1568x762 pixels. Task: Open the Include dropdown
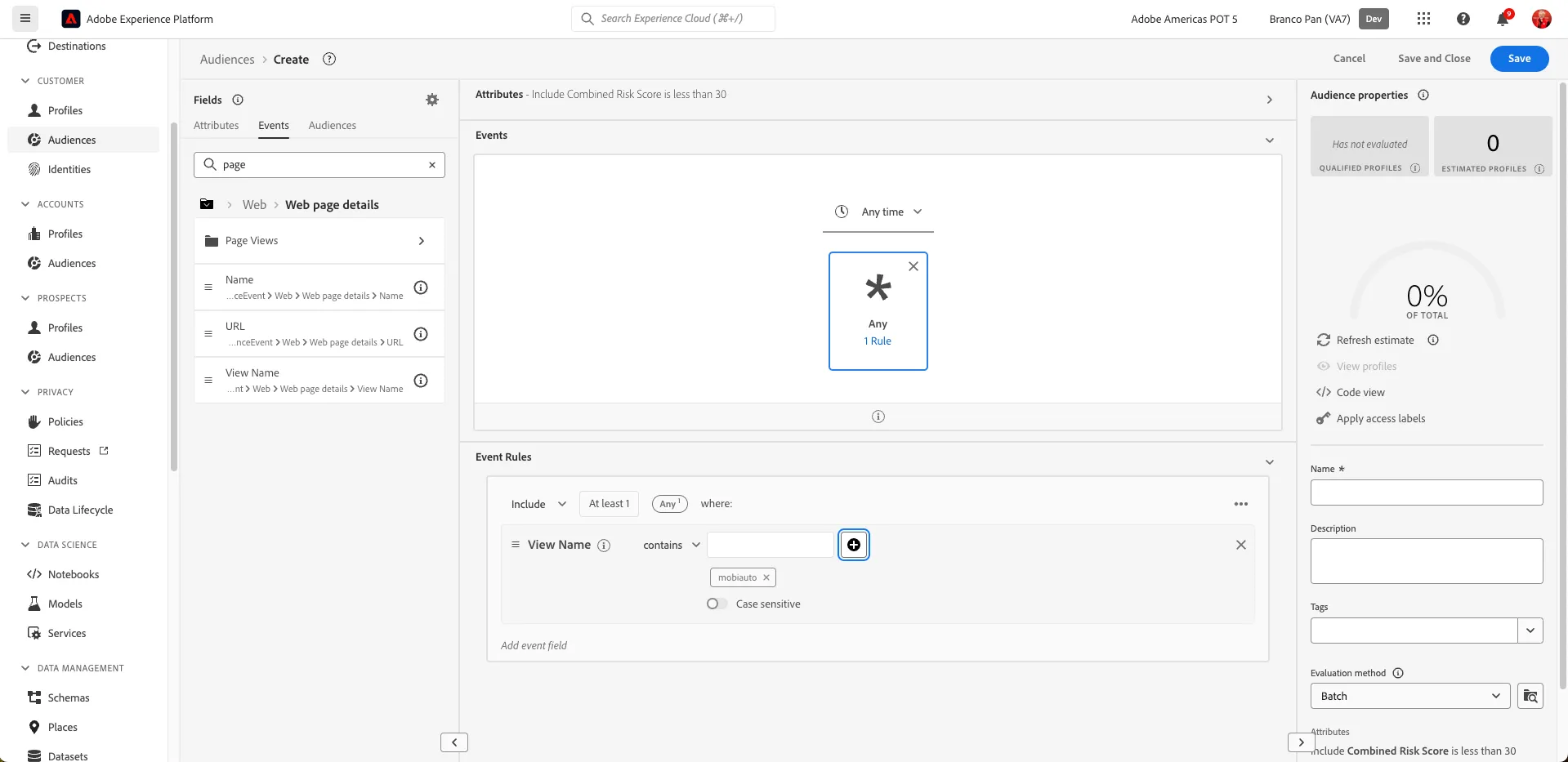point(538,504)
